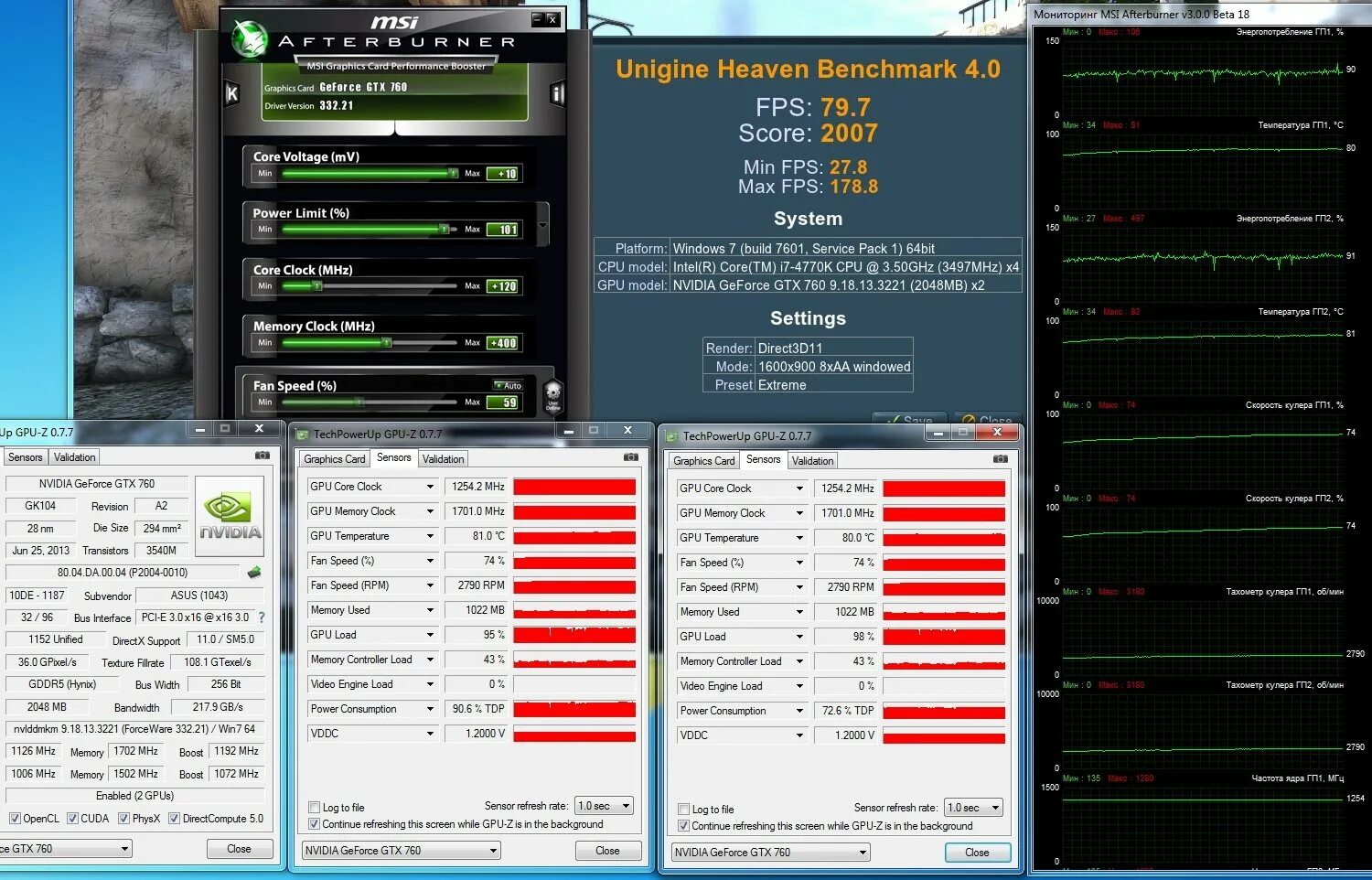Expand the Power Limit arrow in Afterburner
Screen dimensions: 1372x880
(x=542, y=225)
